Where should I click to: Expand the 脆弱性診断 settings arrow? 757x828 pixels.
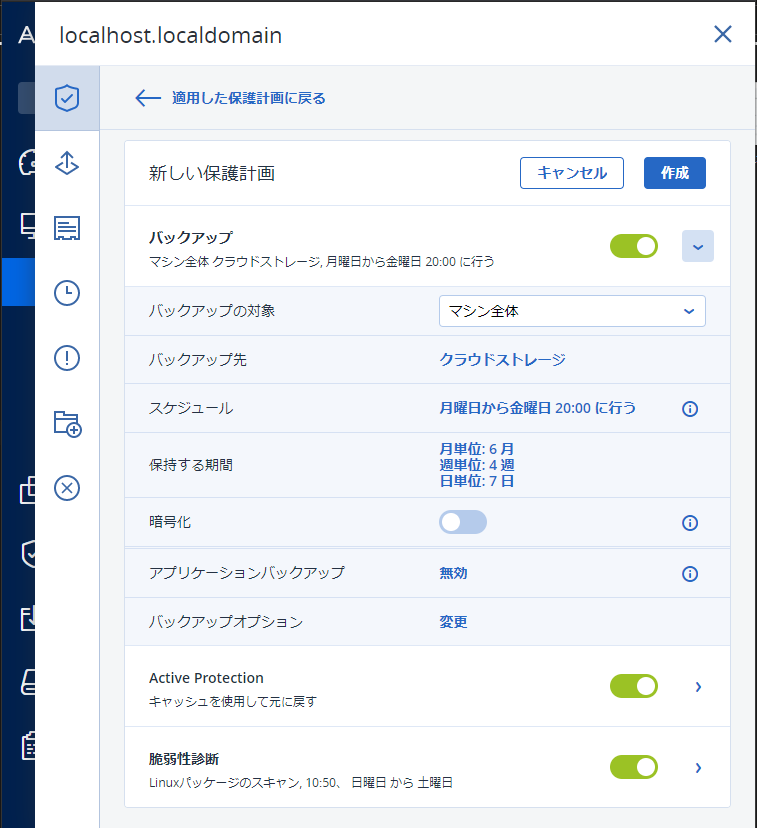pyautogui.click(x=698, y=767)
